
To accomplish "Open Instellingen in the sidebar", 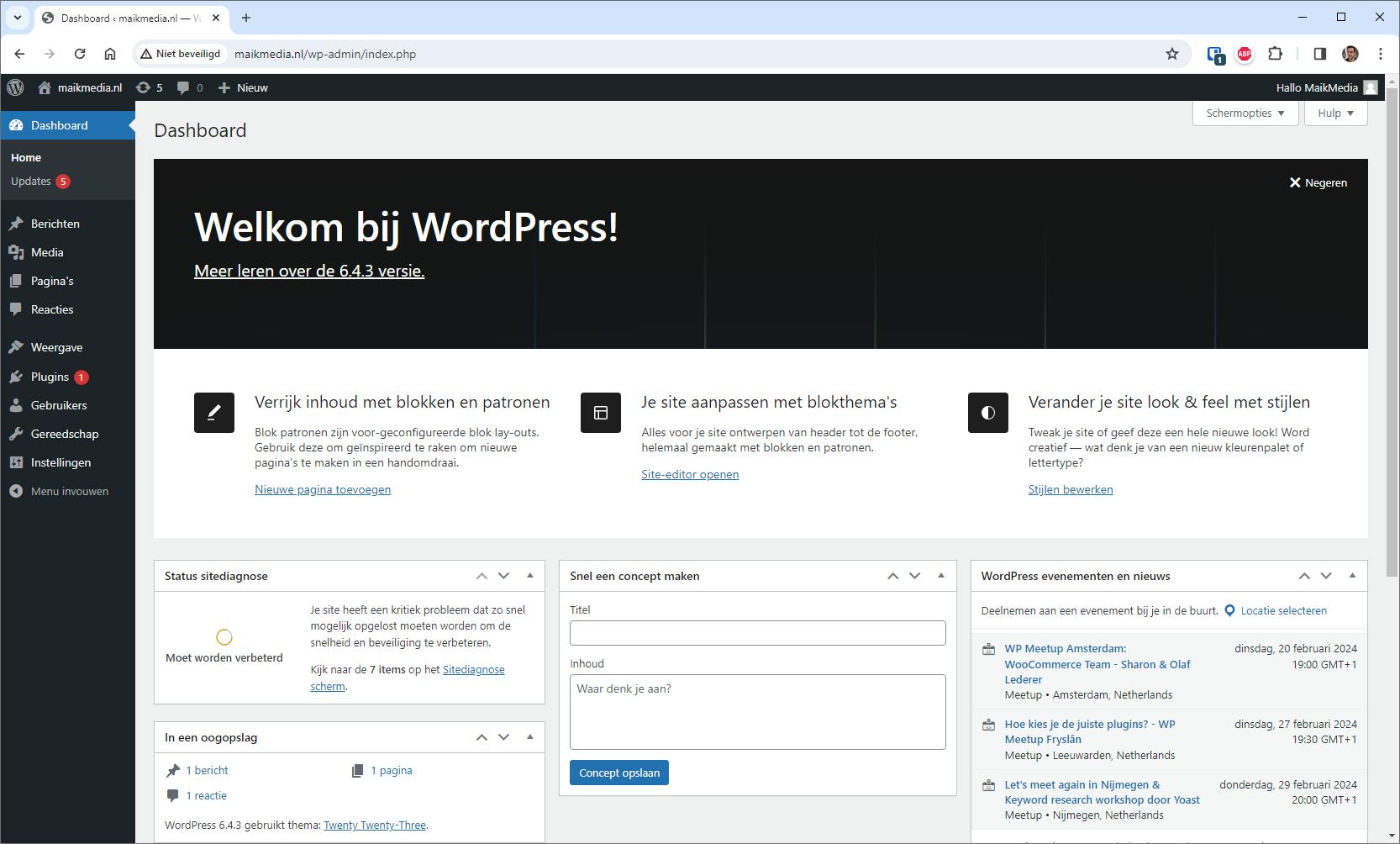I will pyautogui.click(x=61, y=462).
